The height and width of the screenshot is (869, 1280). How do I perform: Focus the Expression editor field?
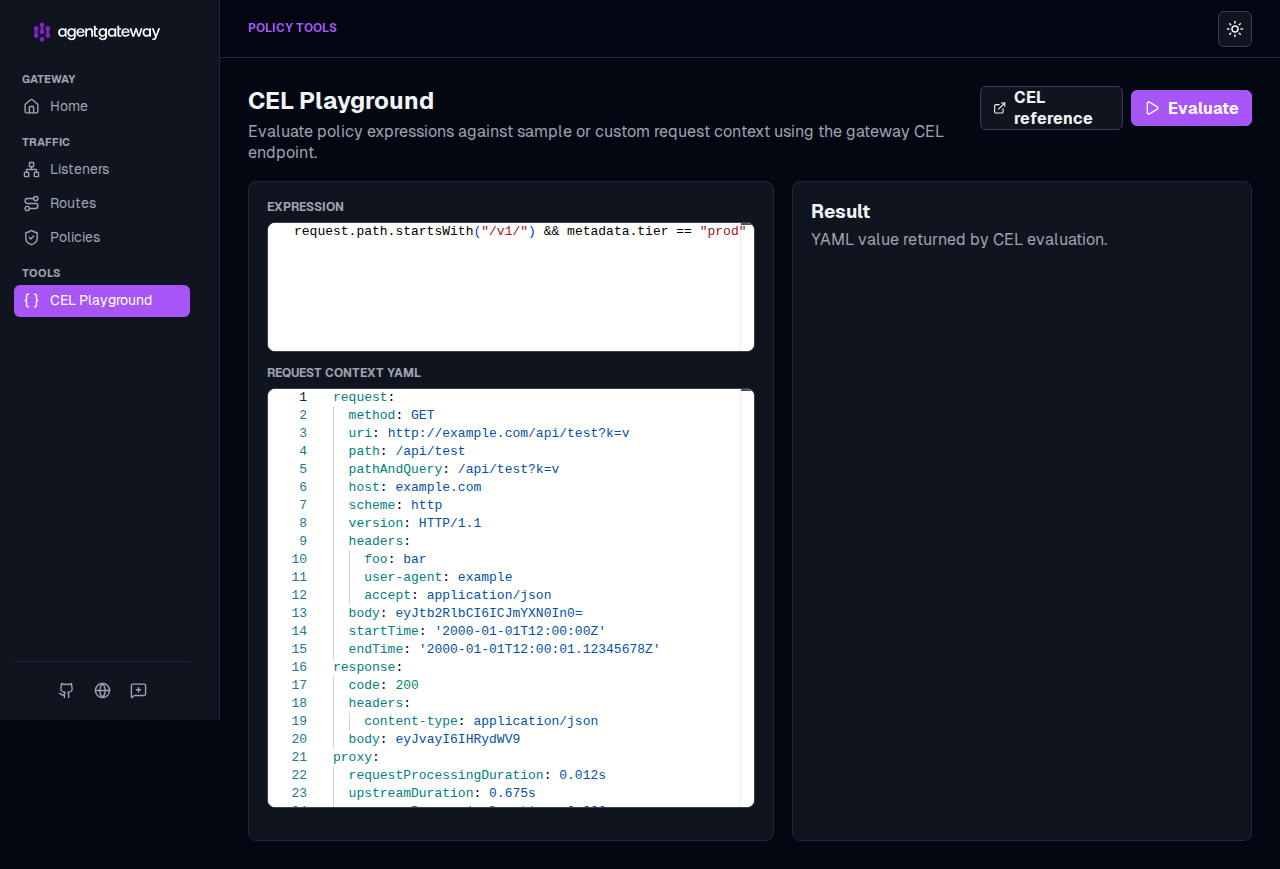[x=511, y=287]
